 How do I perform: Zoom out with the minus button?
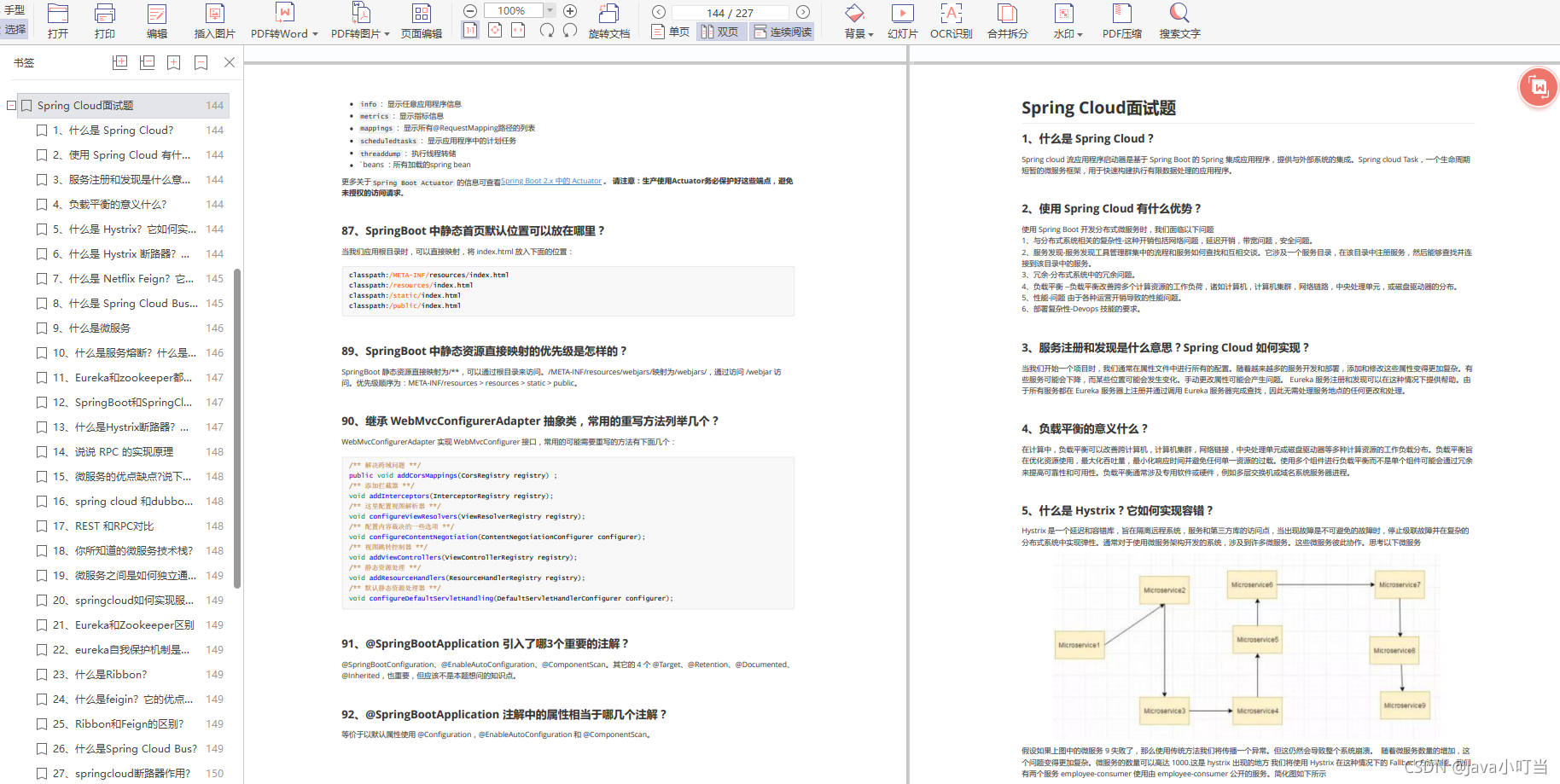tap(470, 11)
